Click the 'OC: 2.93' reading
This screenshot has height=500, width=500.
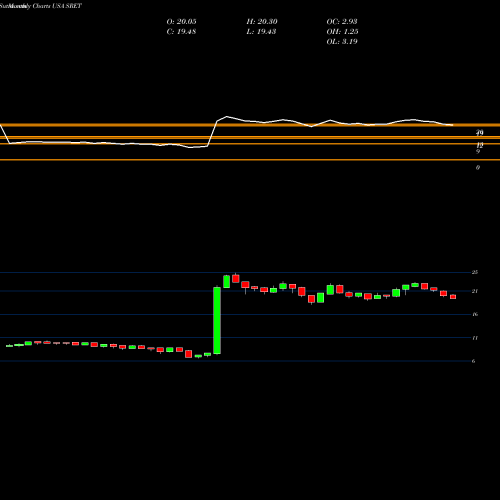click(x=342, y=21)
